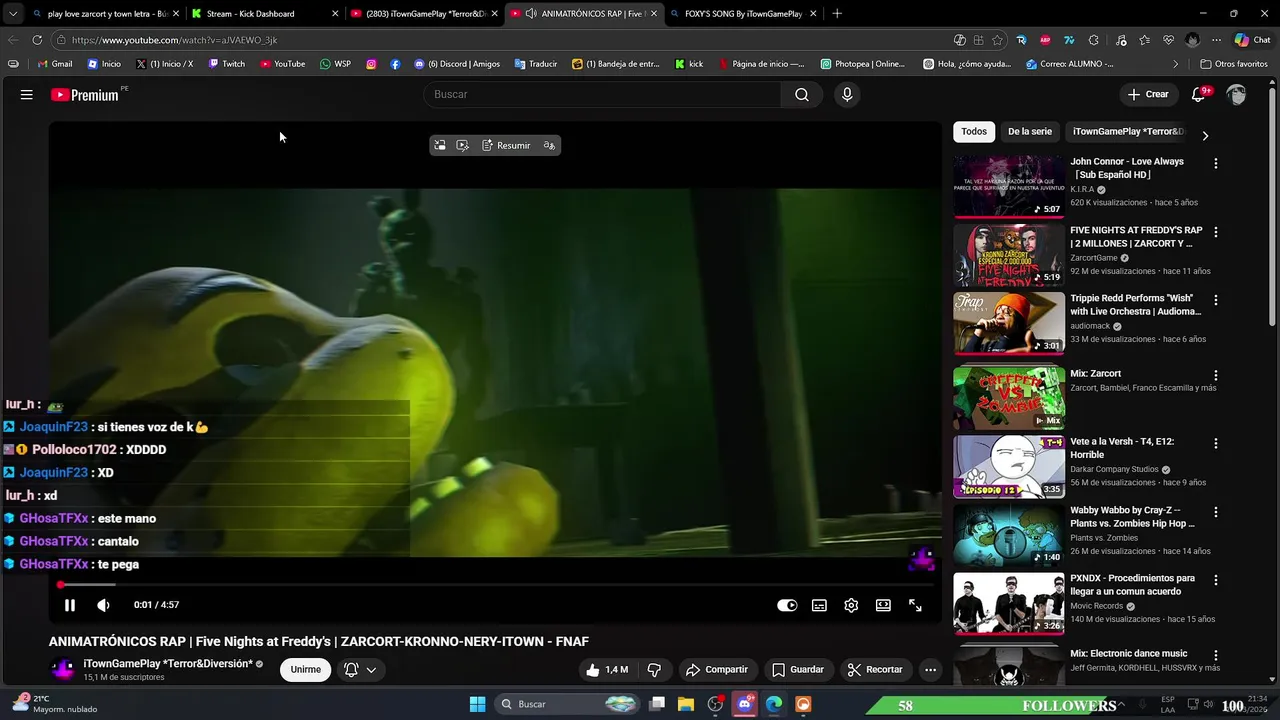1280x720 pixels.
Task: Click the address bar URL
Action: coord(174,40)
